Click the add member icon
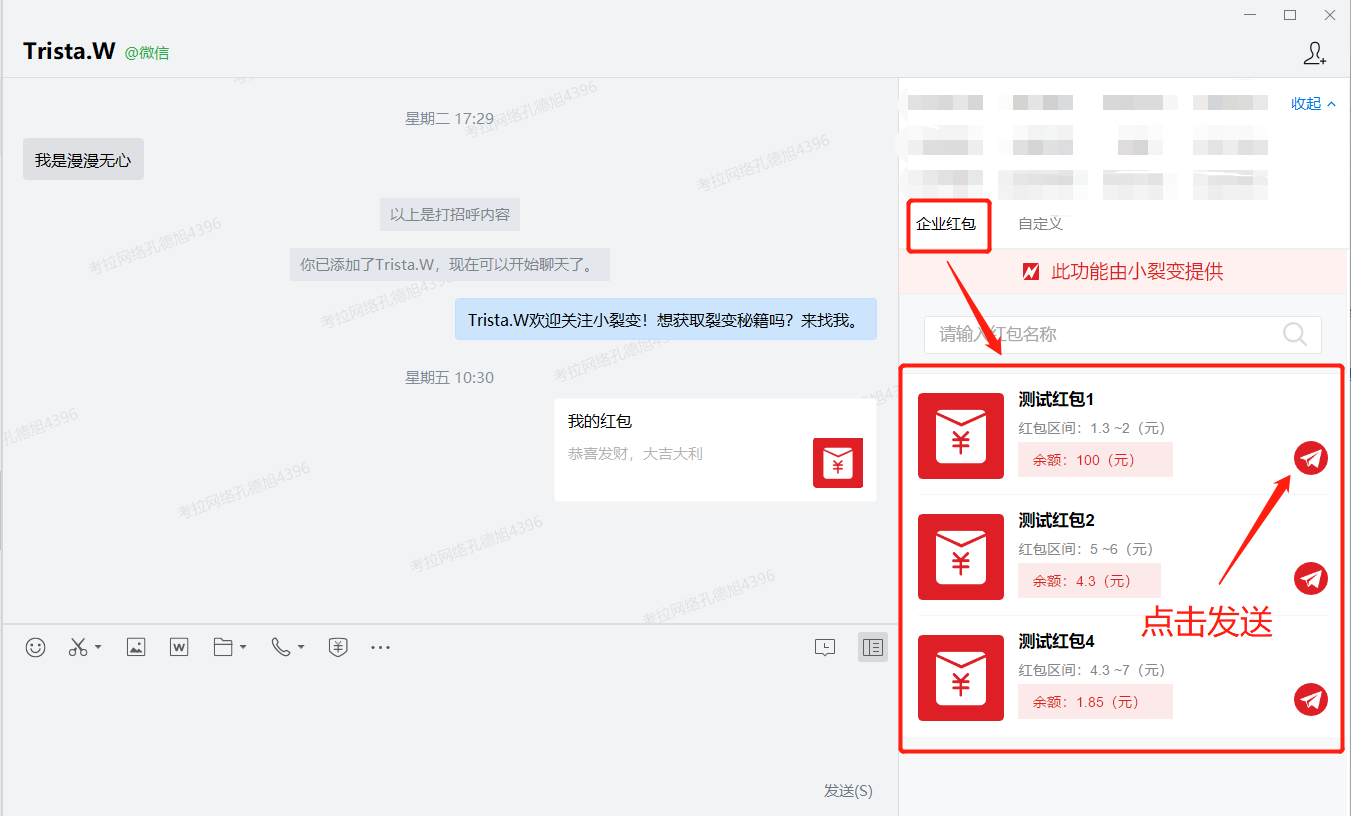The image size is (1351, 816). 1315,53
